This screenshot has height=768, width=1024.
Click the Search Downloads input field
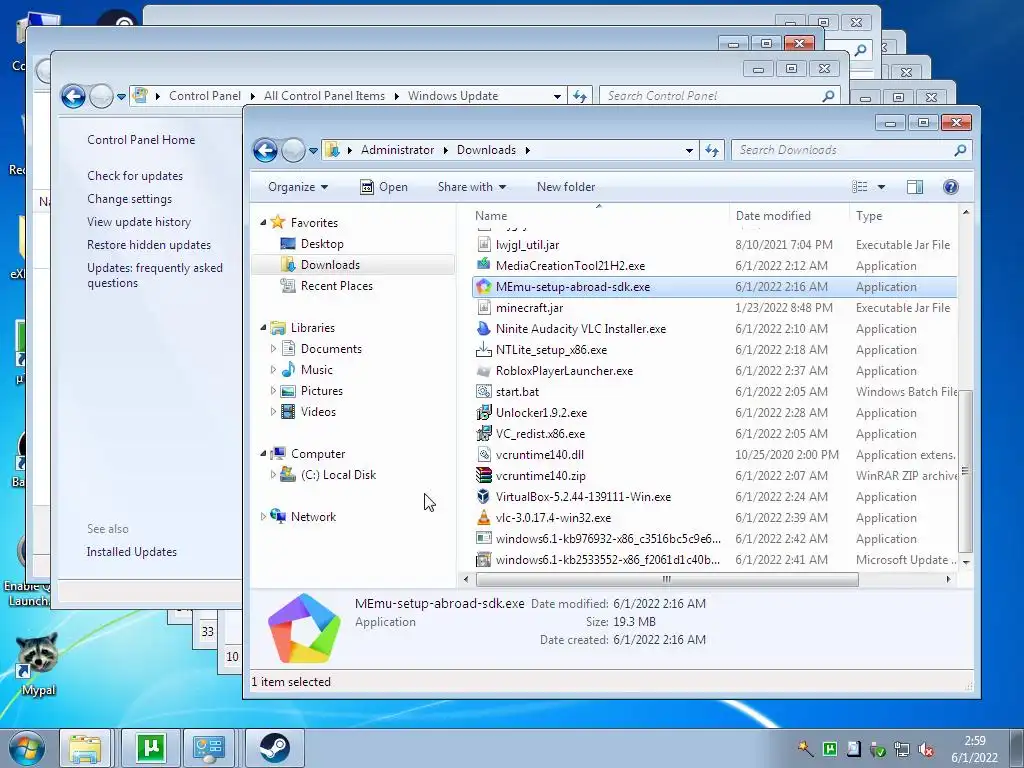[x=852, y=150]
